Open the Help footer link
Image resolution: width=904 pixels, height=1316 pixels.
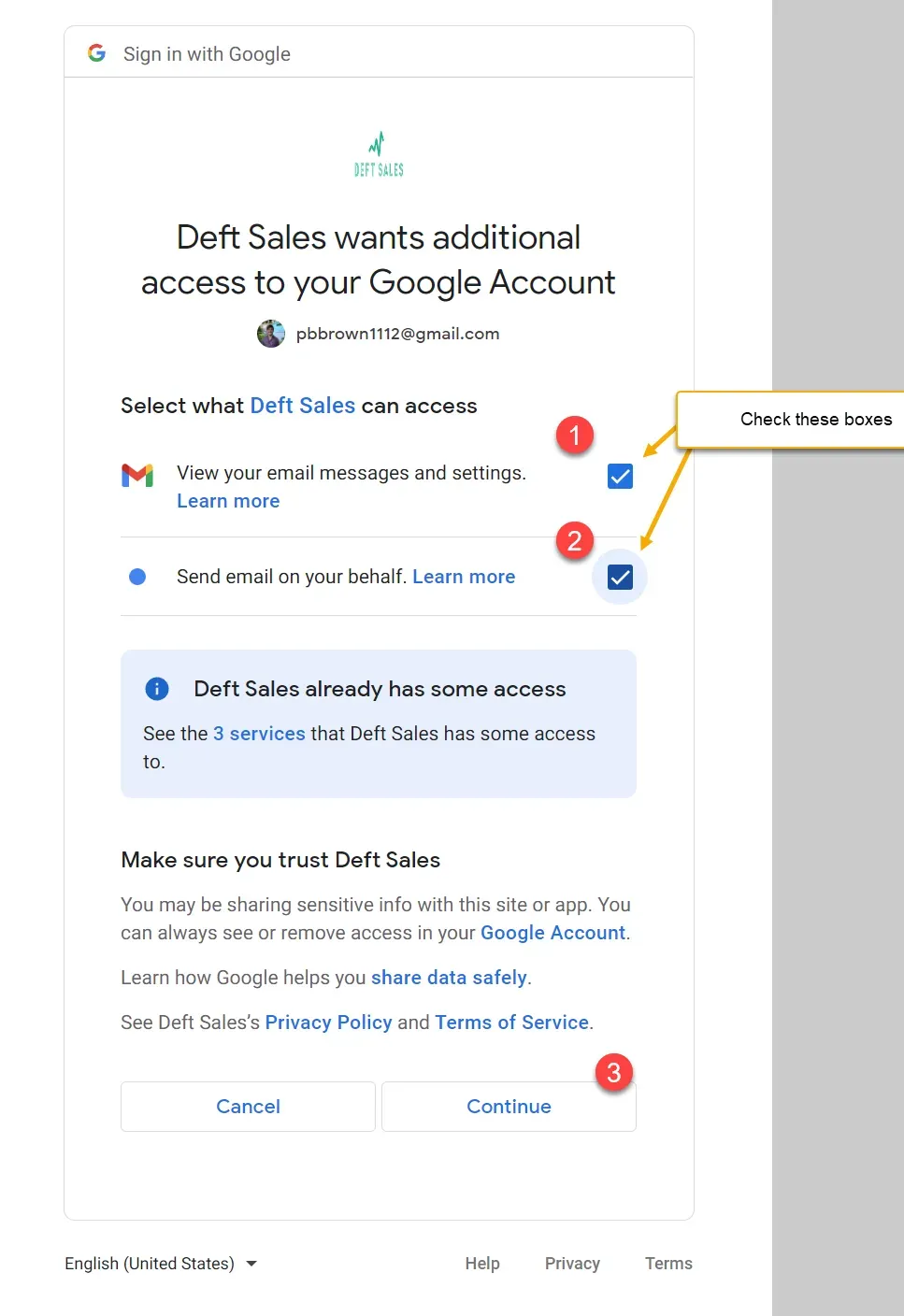pos(482,1264)
